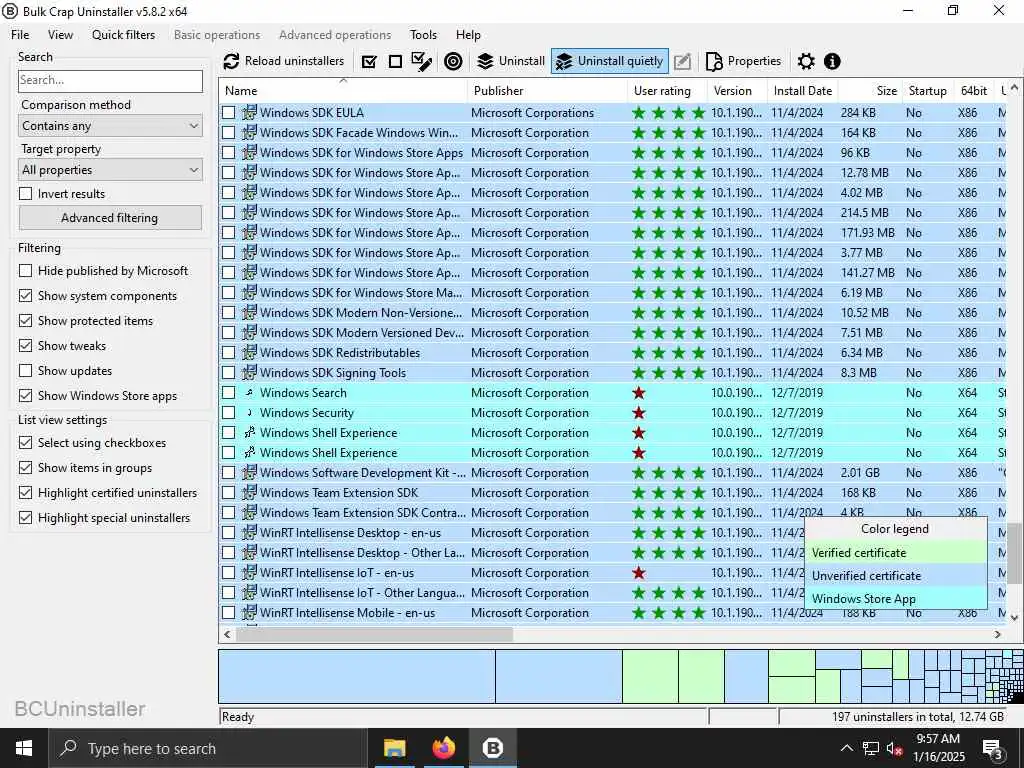Click the taskbar clock and date
Screen dimensions: 1024x768
pyautogui.click(x=938, y=748)
